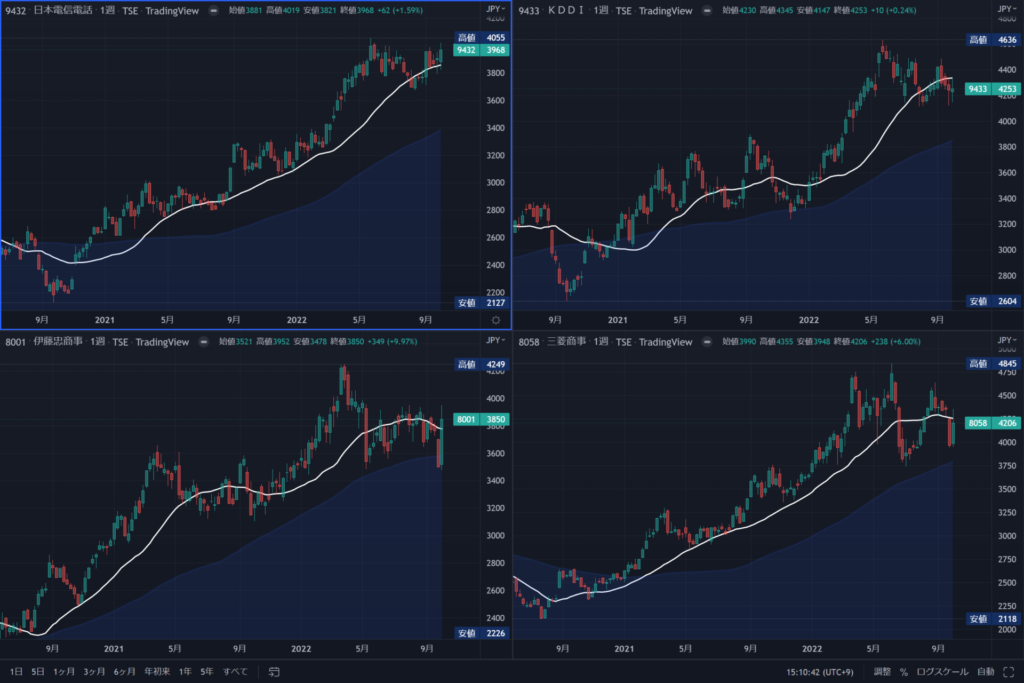
Task: Open the go-to-date icon beside すべて
Action: (274, 672)
